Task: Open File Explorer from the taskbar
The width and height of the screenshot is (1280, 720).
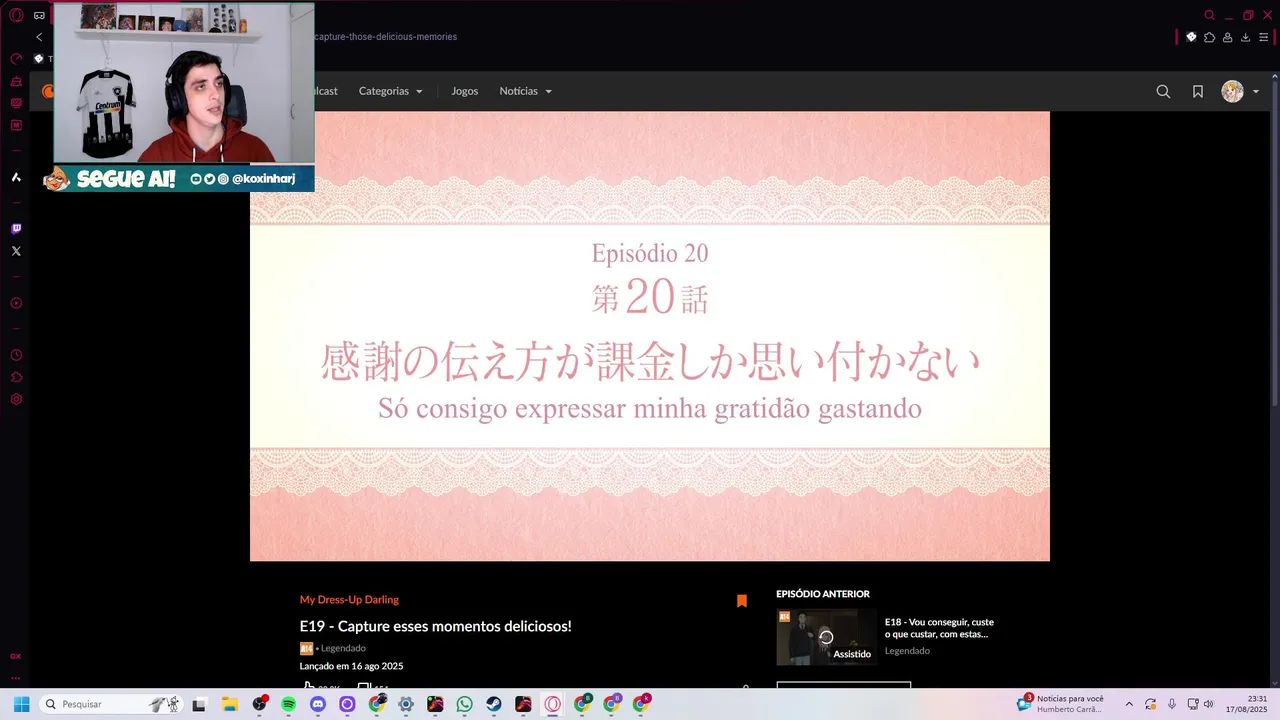Action: click(x=229, y=704)
